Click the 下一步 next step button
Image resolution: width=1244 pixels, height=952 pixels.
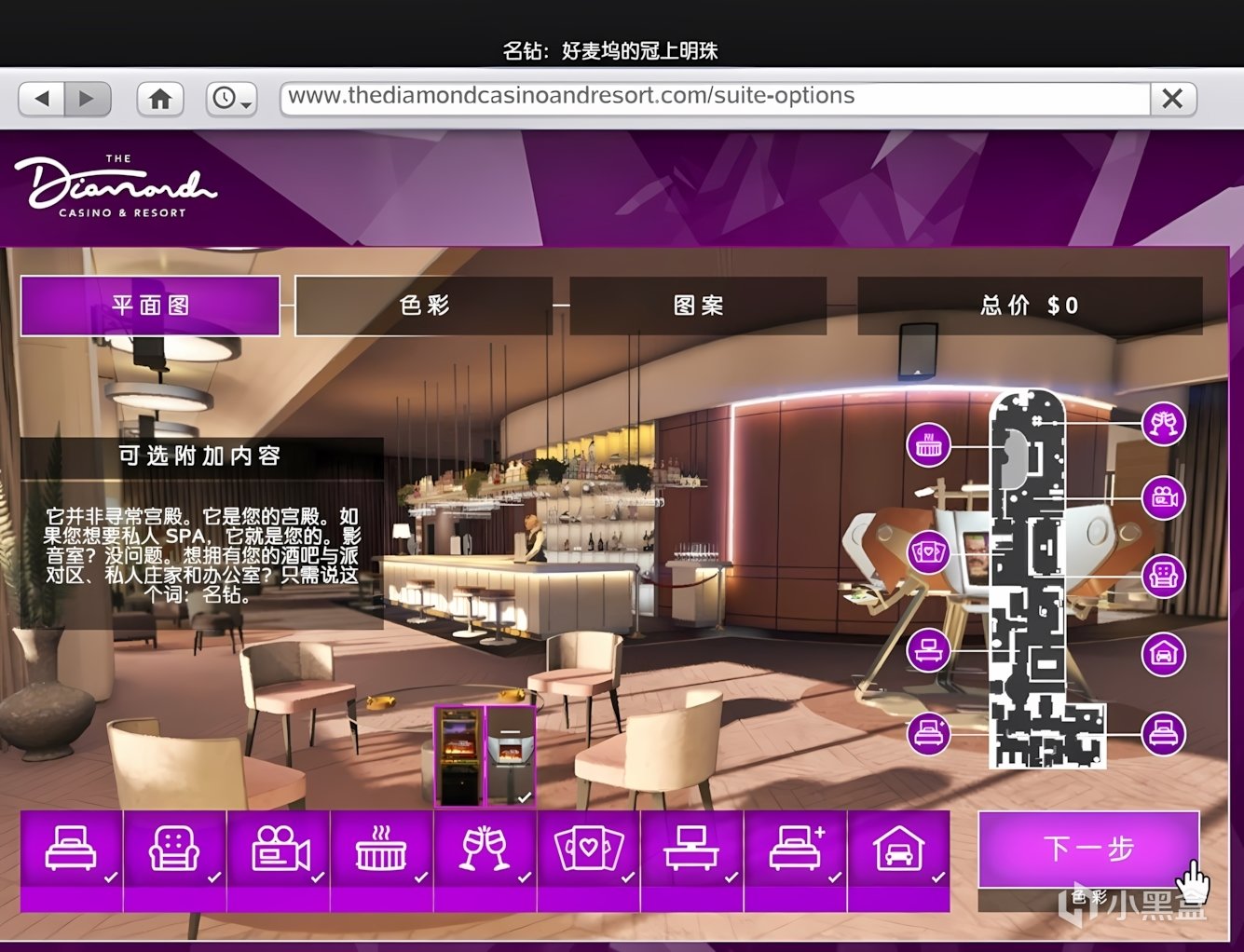pos(1088,849)
